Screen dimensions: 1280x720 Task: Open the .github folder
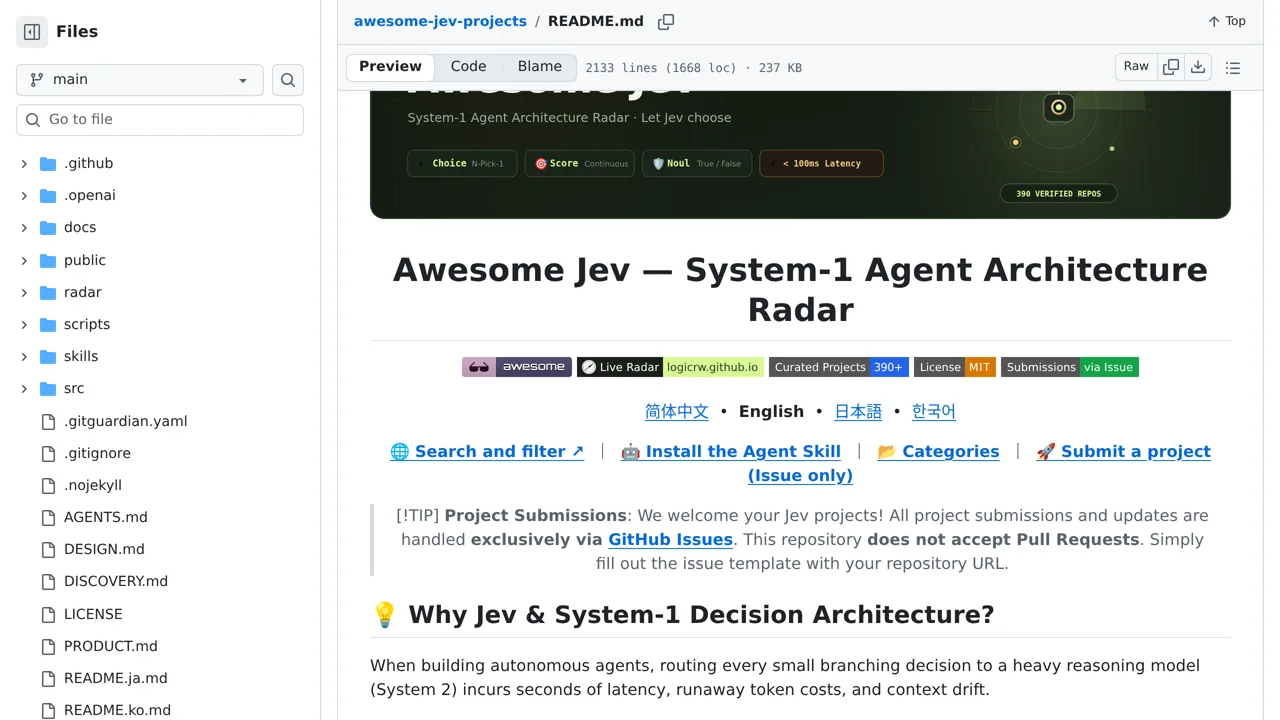click(x=88, y=164)
